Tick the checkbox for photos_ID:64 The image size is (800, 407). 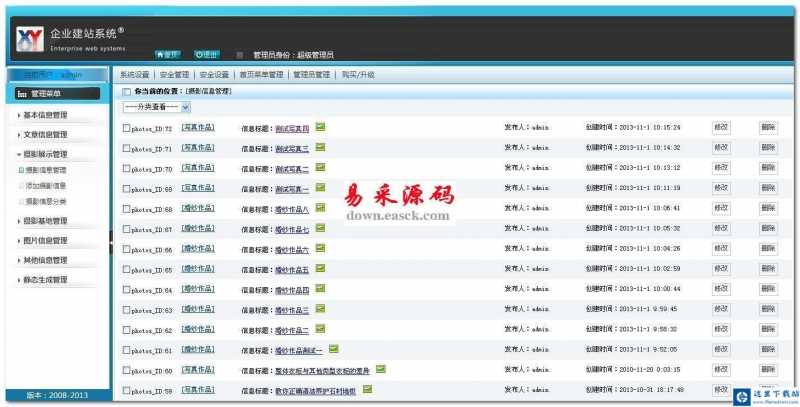click(x=126, y=290)
